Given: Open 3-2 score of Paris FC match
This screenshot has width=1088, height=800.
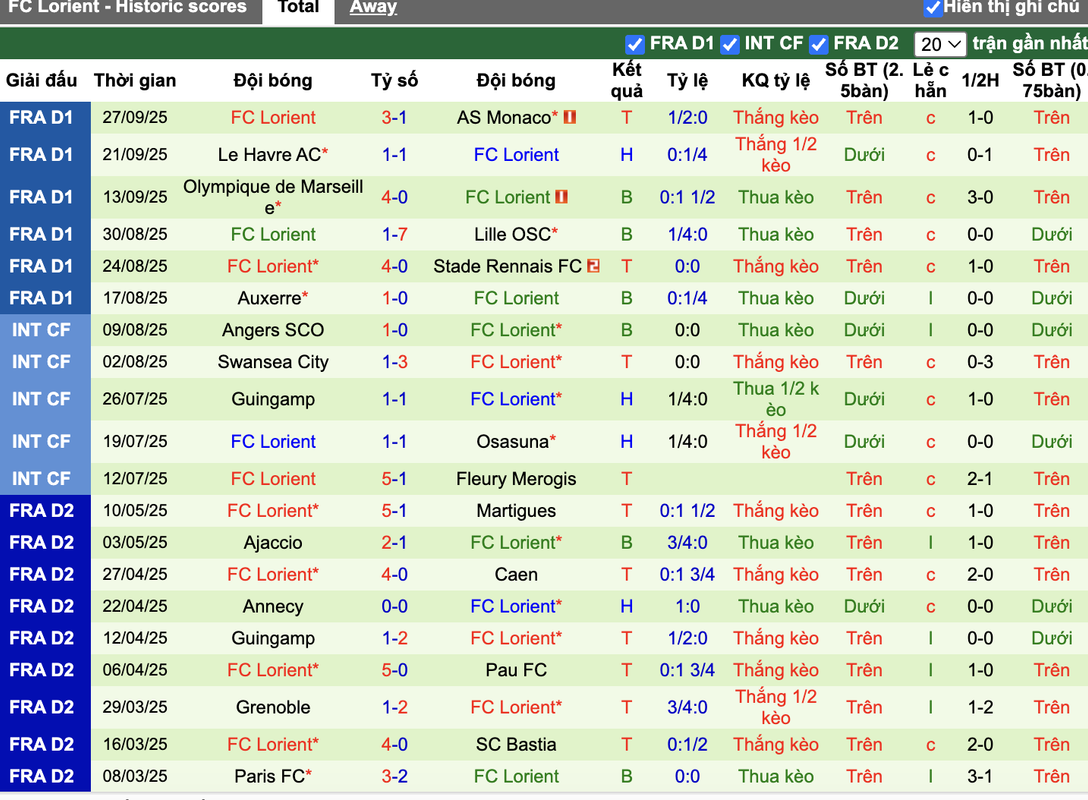Looking at the screenshot, I should pos(394,776).
